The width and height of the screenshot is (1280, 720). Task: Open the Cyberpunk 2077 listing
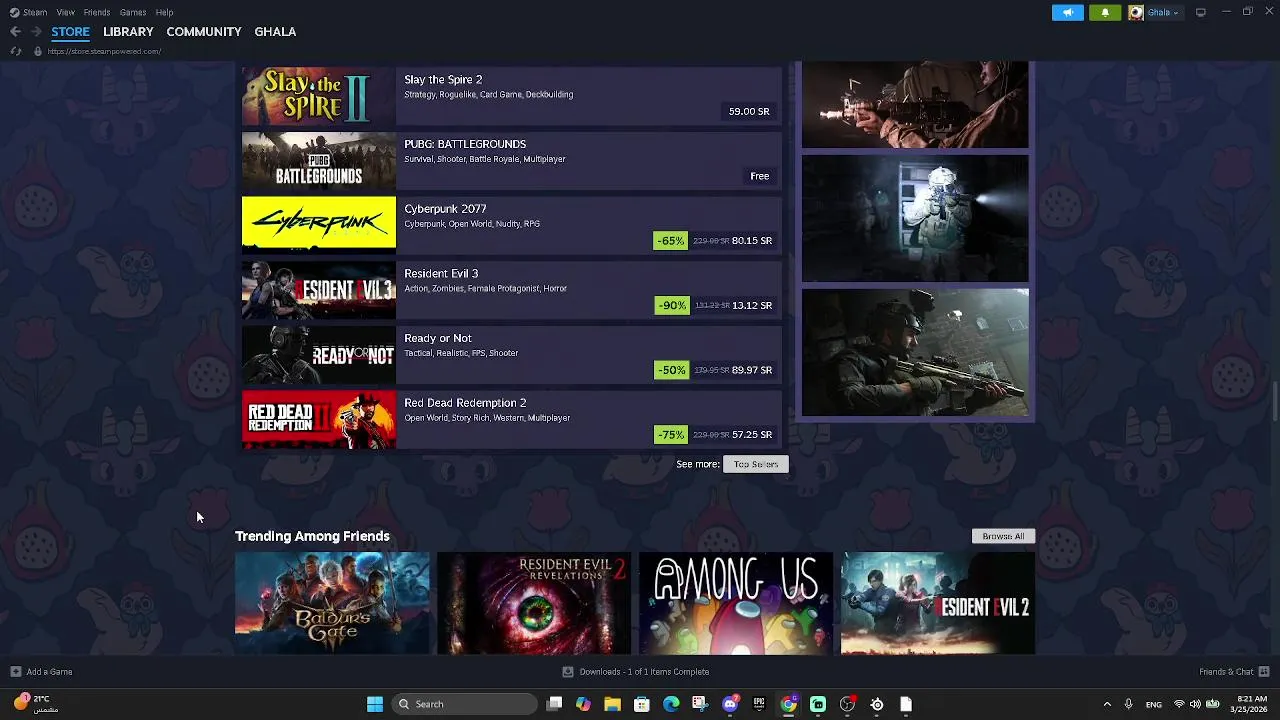tap(511, 226)
